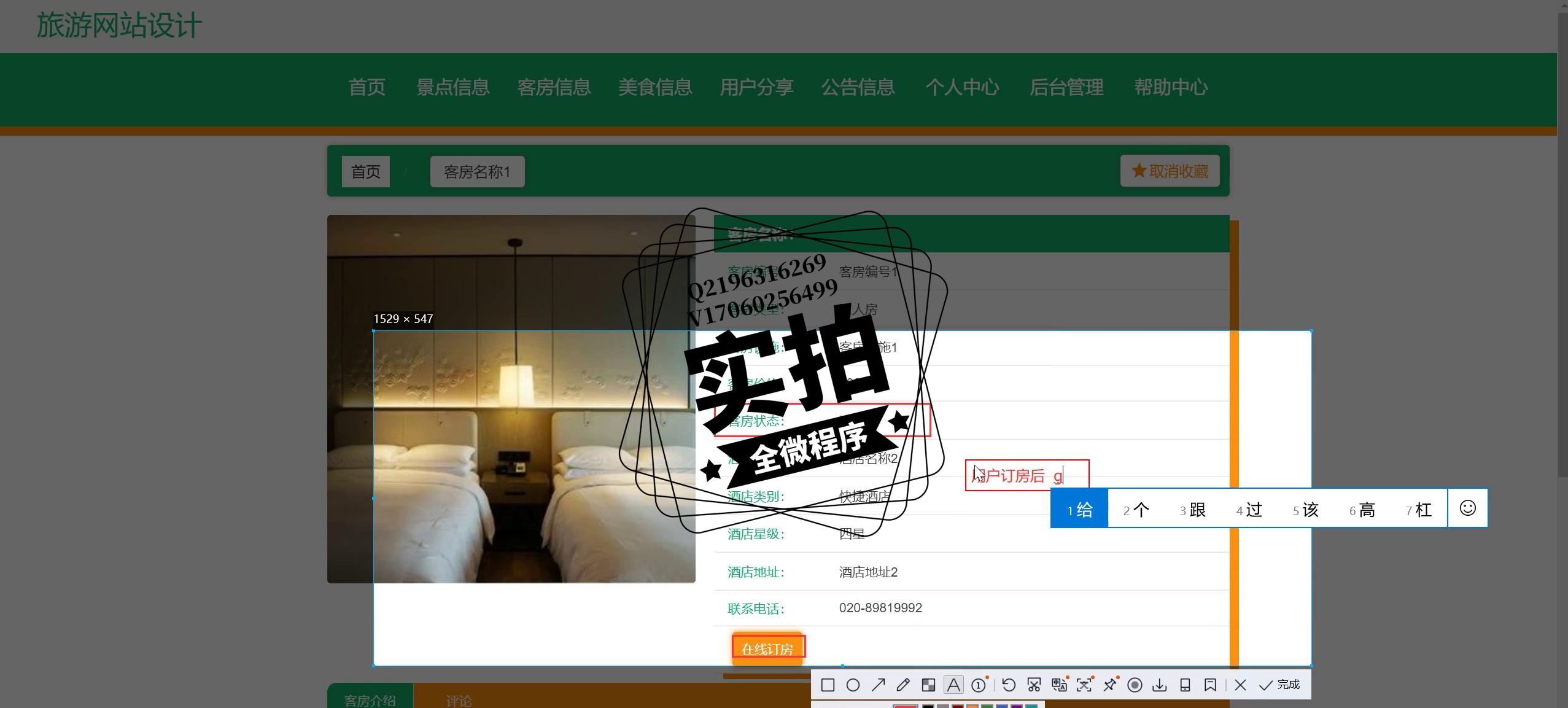The height and width of the screenshot is (708, 1568).
Task: Click the 在线订房 booking button
Action: [x=767, y=648]
